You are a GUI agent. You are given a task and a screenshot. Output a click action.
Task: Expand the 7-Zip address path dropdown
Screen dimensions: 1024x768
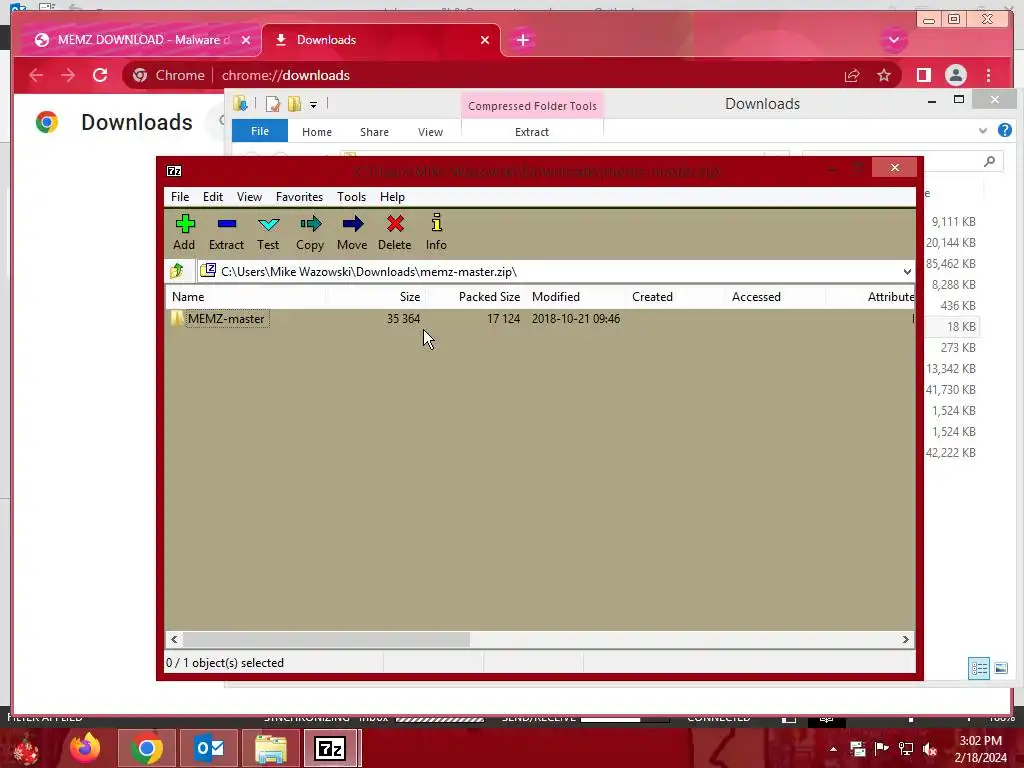[x=906, y=272]
